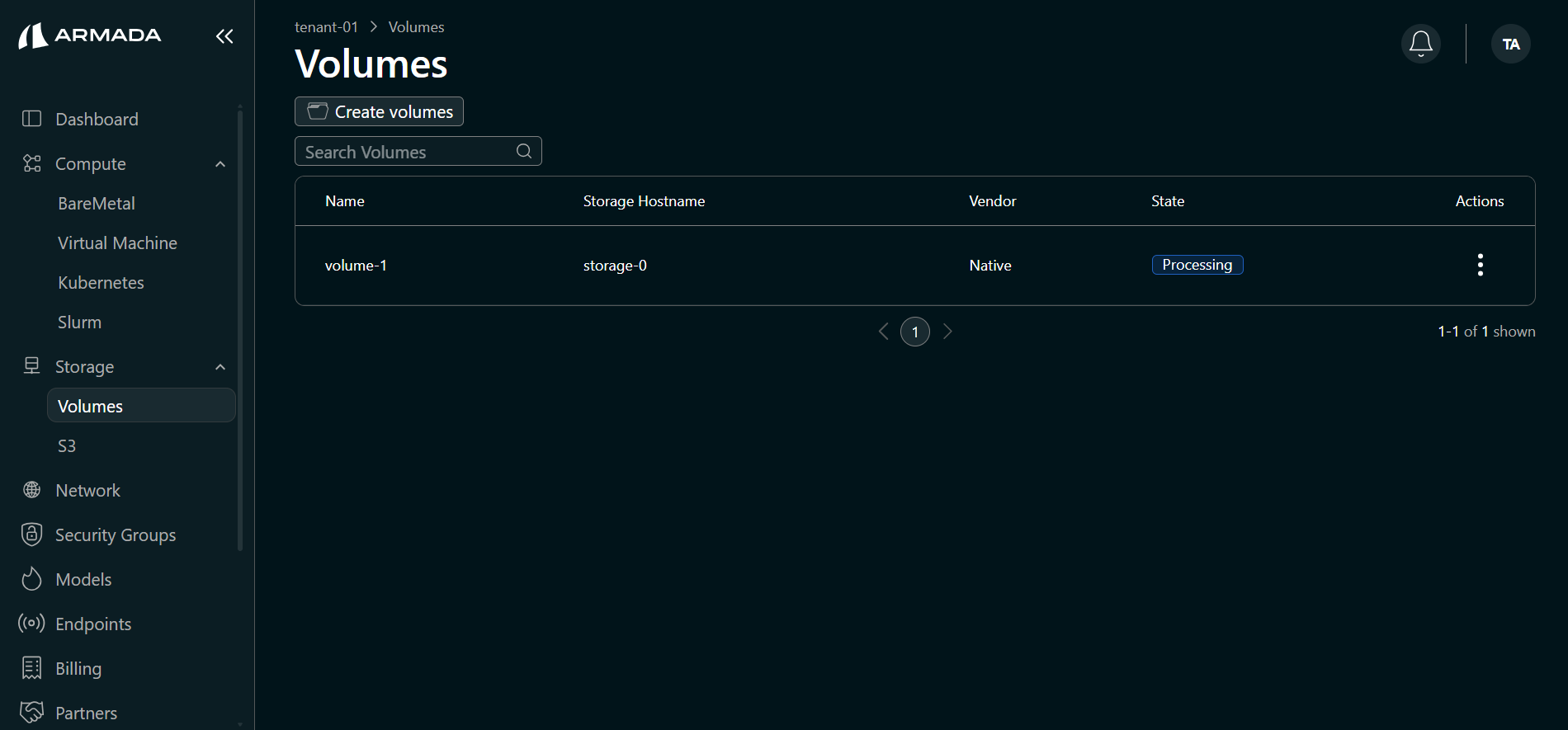This screenshot has width=1568, height=730.
Task: Go to next page arrow
Action: 947,332
